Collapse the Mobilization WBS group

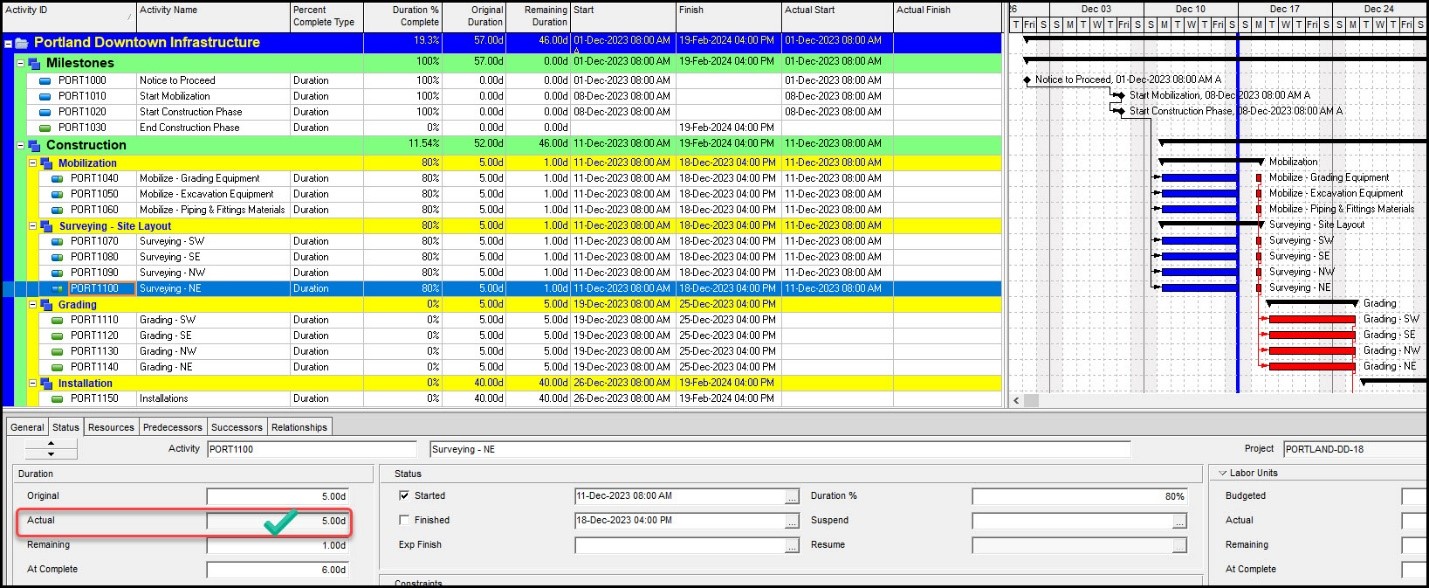[x=32, y=163]
